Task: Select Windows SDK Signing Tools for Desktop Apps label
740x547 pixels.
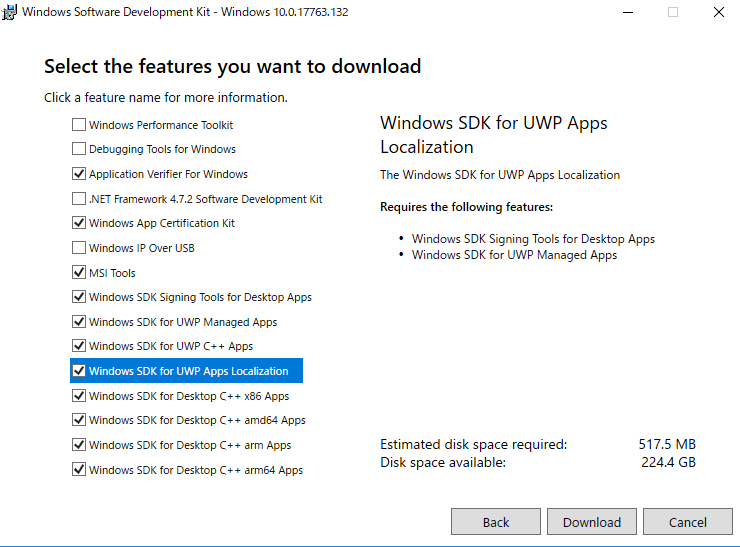Action: click(x=200, y=297)
